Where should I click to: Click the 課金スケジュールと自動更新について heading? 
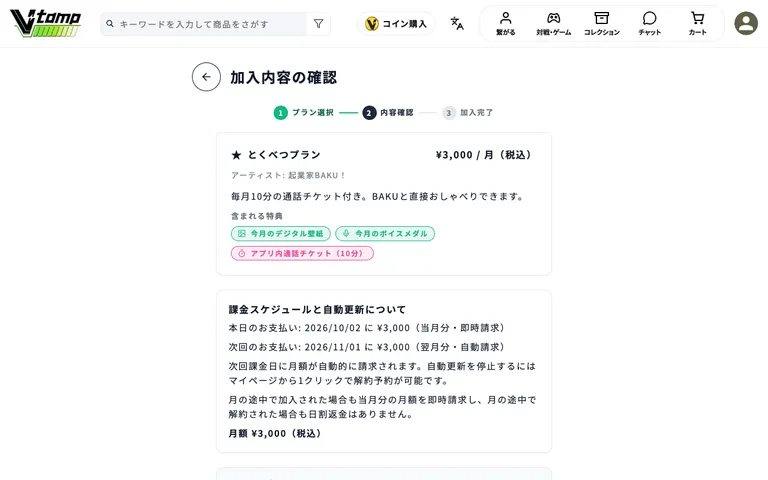(317, 310)
